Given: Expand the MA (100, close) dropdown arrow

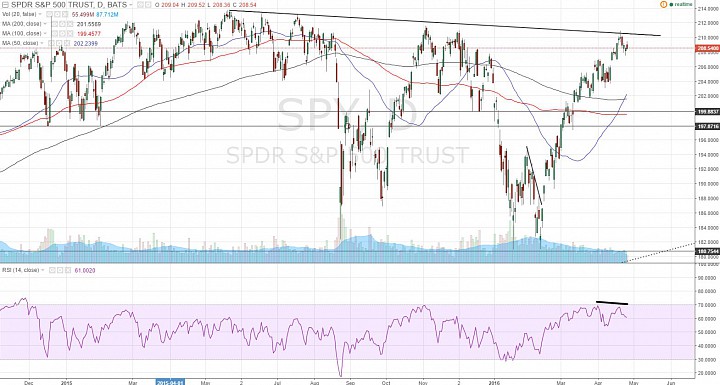Looking at the screenshot, I should pyautogui.click(x=45, y=34).
